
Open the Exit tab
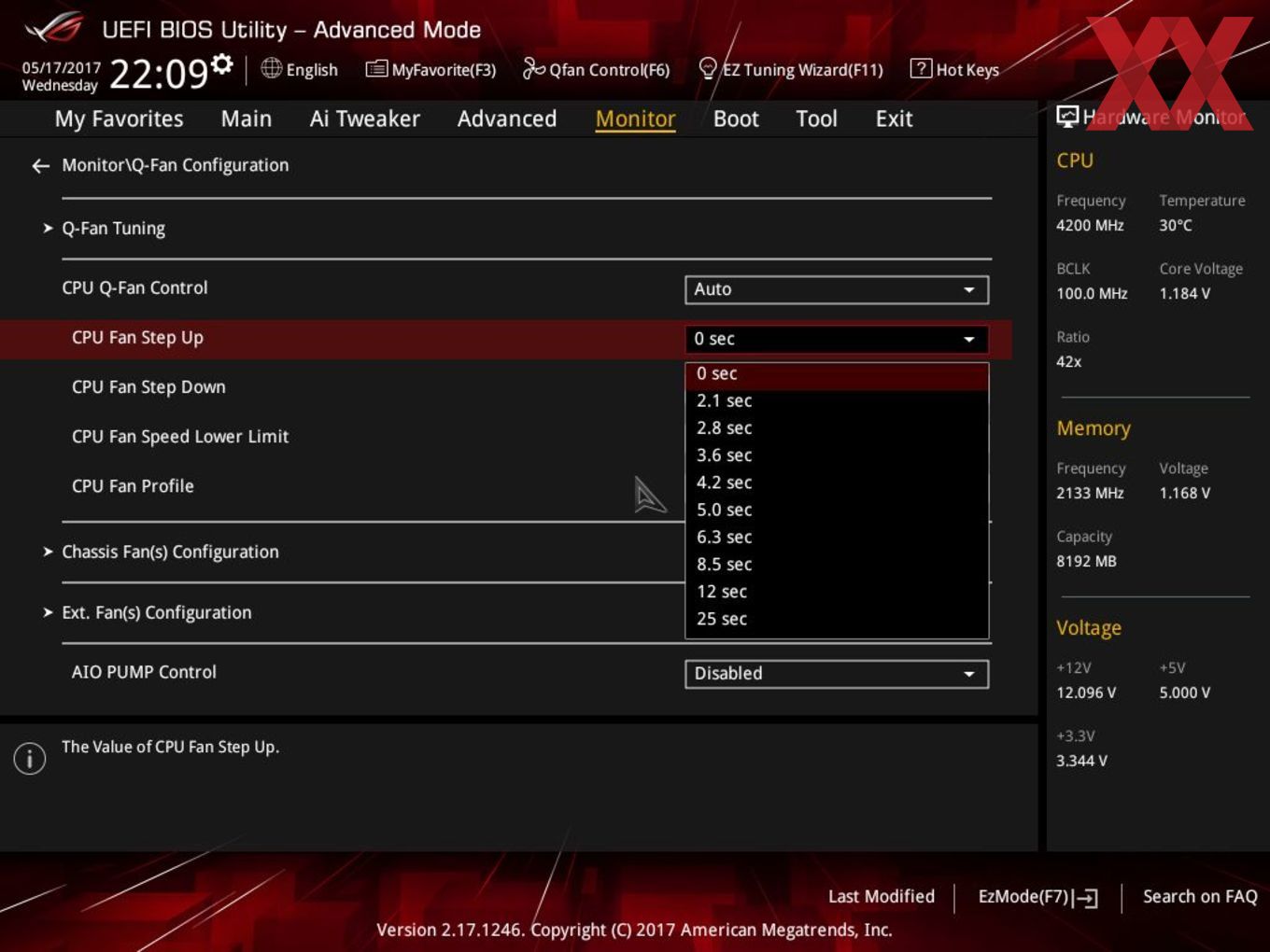pos(894,119)
